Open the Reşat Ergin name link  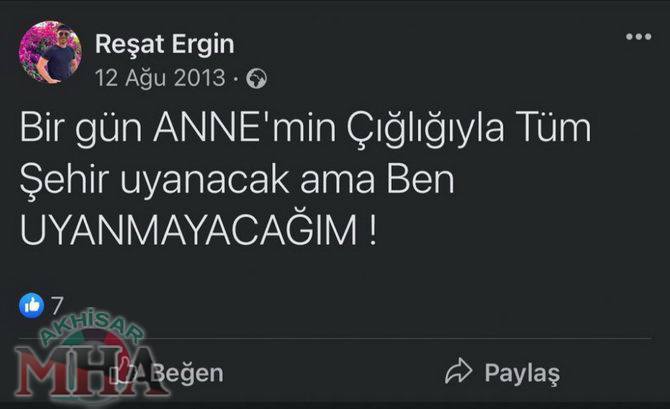click(x=165, y=44)
